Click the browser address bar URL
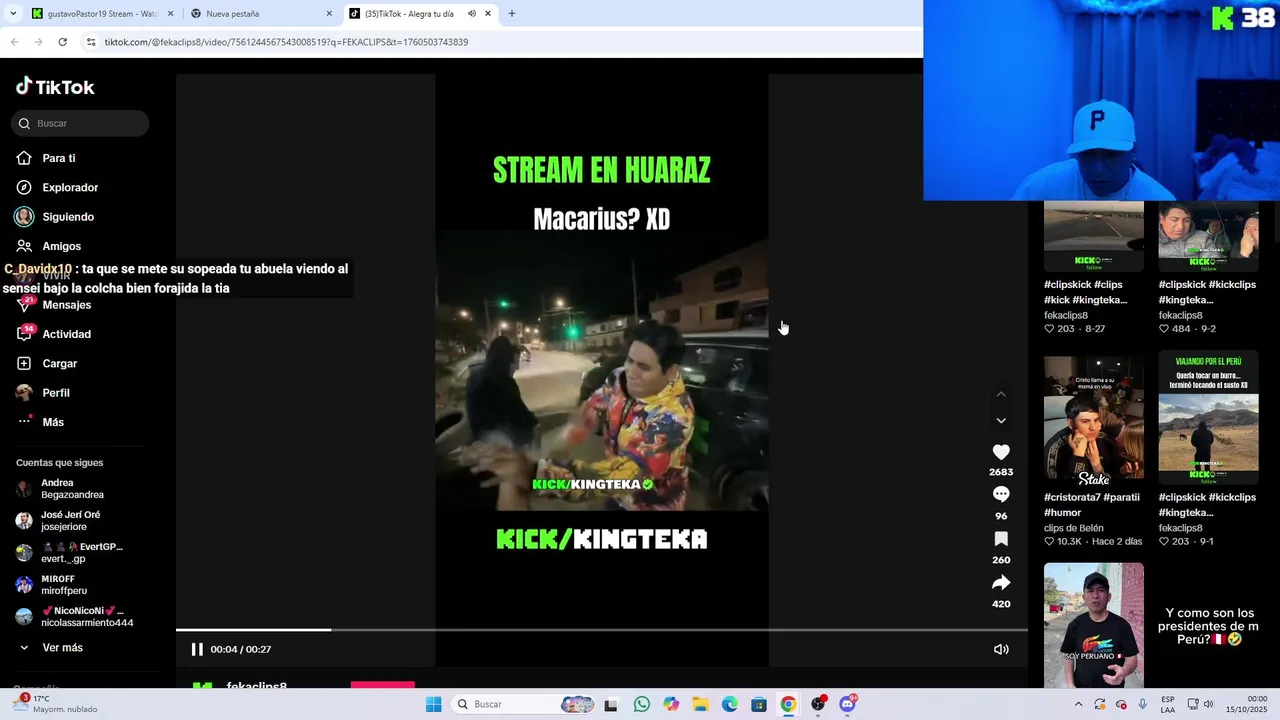The height and width of the screenshot is (720, 1280). tap(286, 42)
